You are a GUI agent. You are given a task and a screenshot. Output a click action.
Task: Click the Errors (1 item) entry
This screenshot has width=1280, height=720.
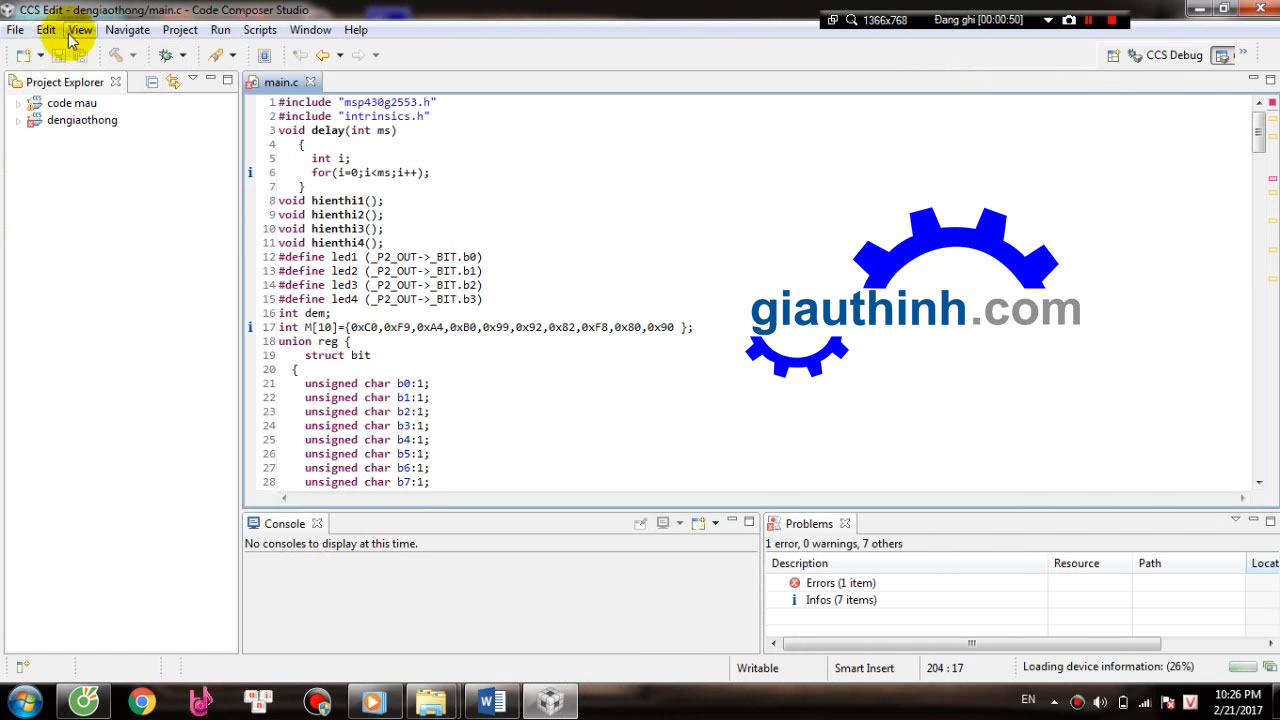click(840, 583)
